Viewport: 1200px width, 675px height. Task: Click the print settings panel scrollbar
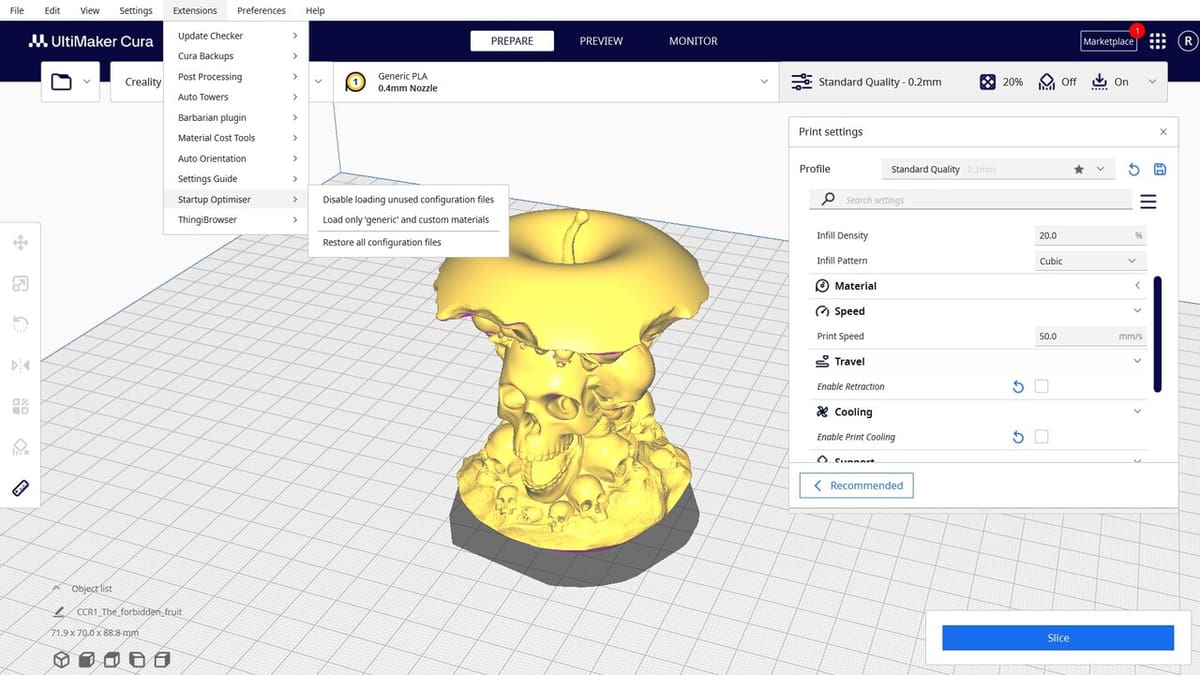(x=1158, y=334)
